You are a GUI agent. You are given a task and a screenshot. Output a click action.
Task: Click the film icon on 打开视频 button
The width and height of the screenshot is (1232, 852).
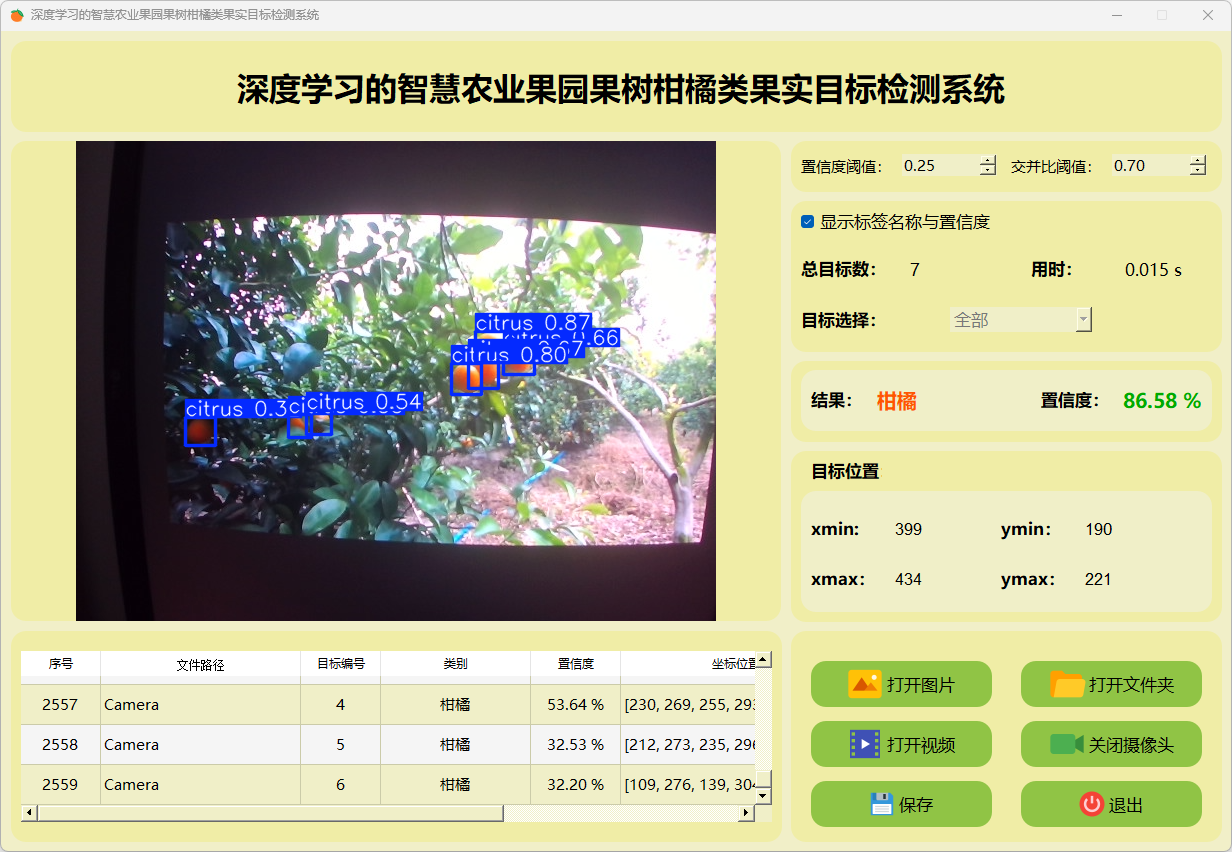click(x=864, y=744)
